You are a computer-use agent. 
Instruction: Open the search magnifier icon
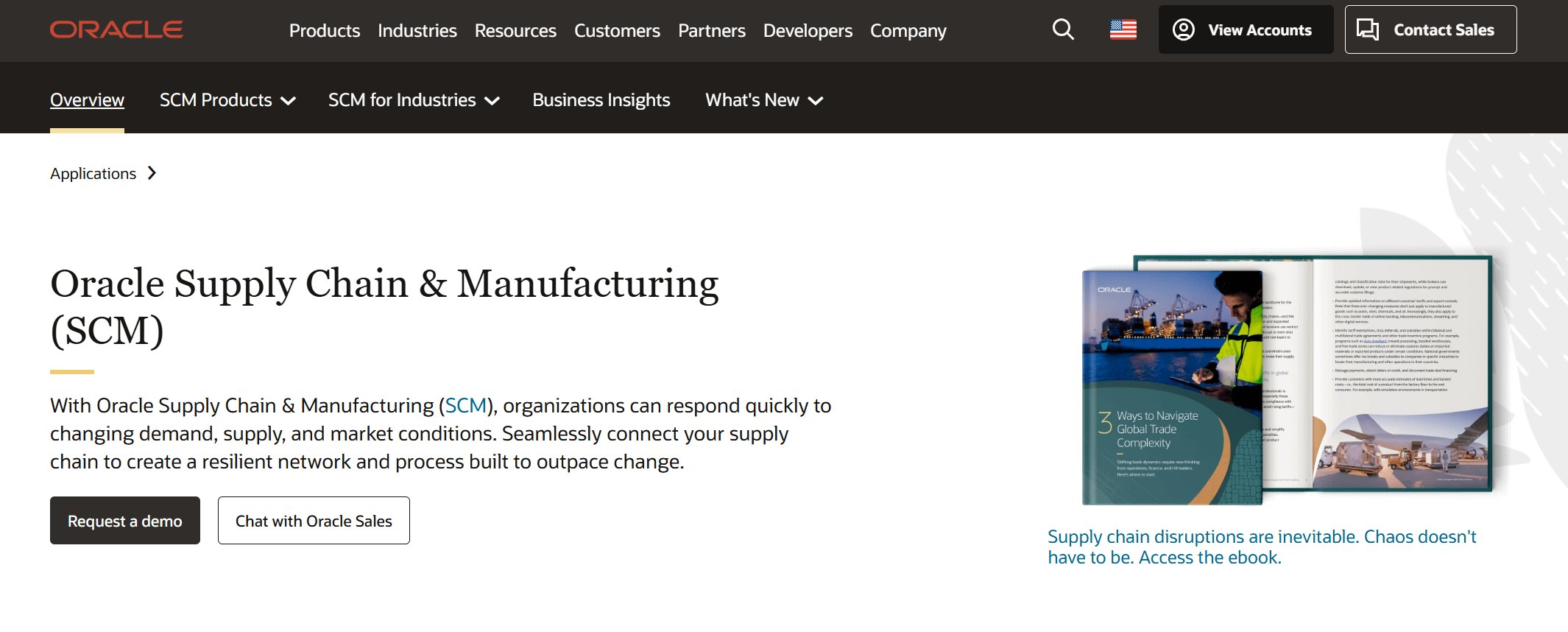tap(1063, 29)
